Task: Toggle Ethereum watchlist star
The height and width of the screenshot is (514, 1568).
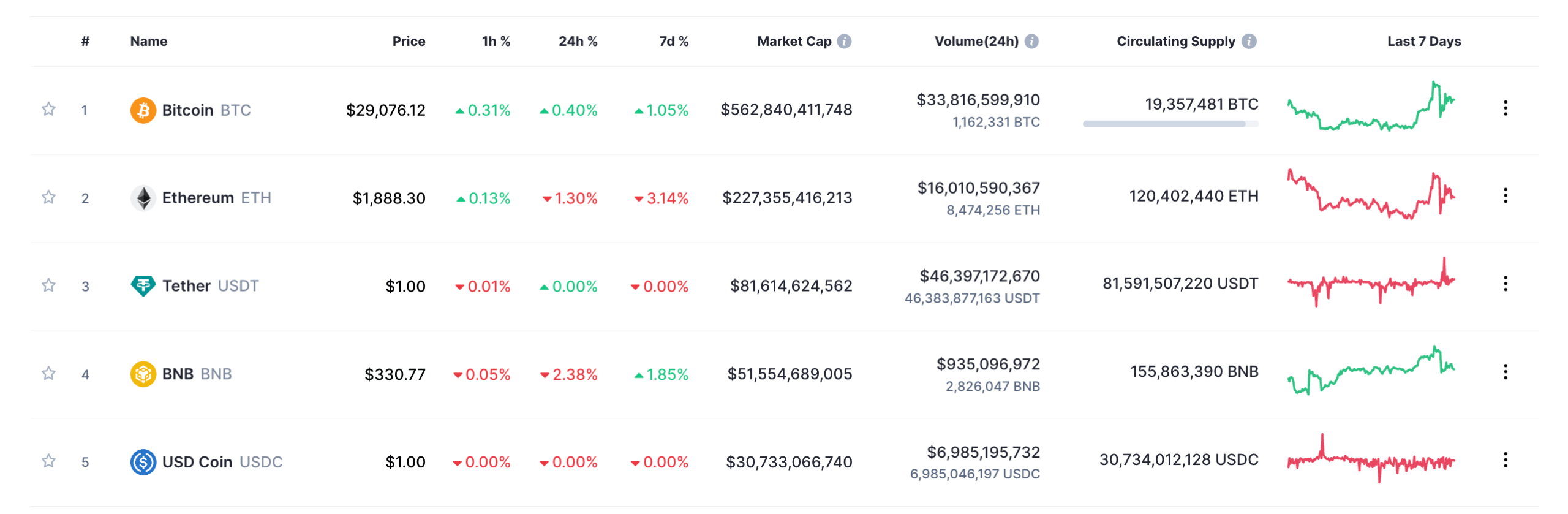Action: point(48,197)
